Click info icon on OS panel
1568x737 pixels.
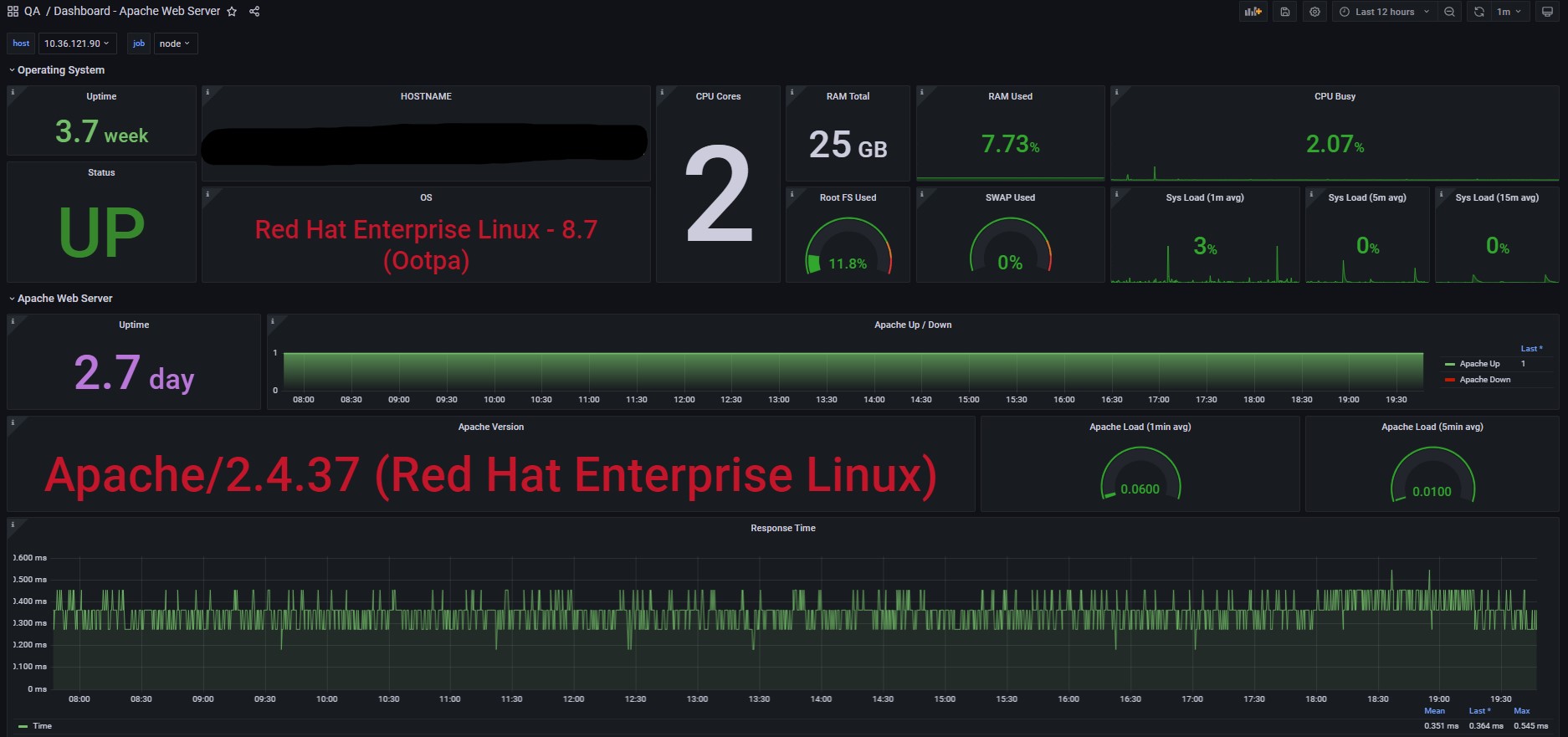pyautogui.click(x=208, y=193)
